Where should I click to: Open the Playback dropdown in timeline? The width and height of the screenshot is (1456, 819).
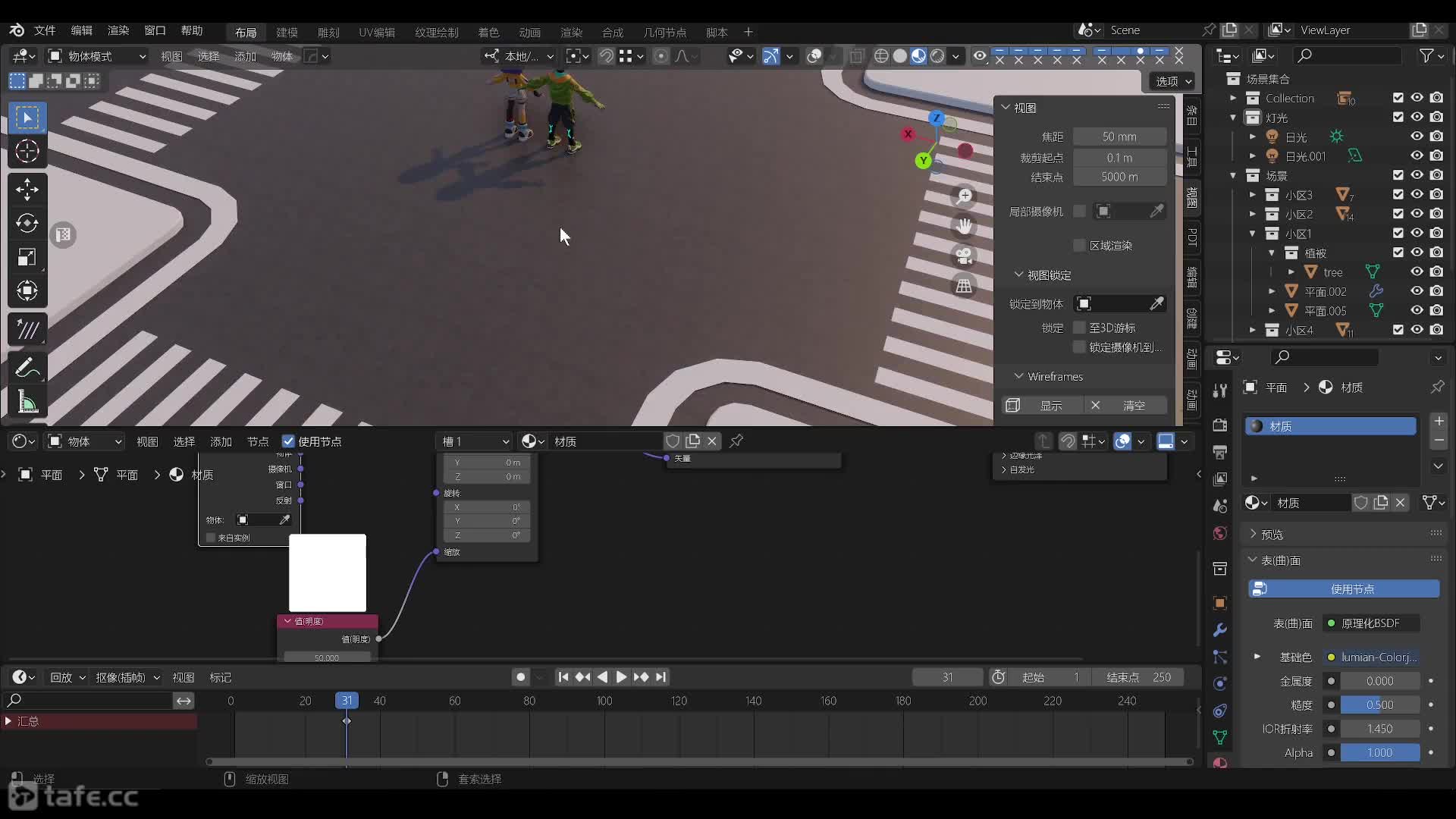coord(67,677)
